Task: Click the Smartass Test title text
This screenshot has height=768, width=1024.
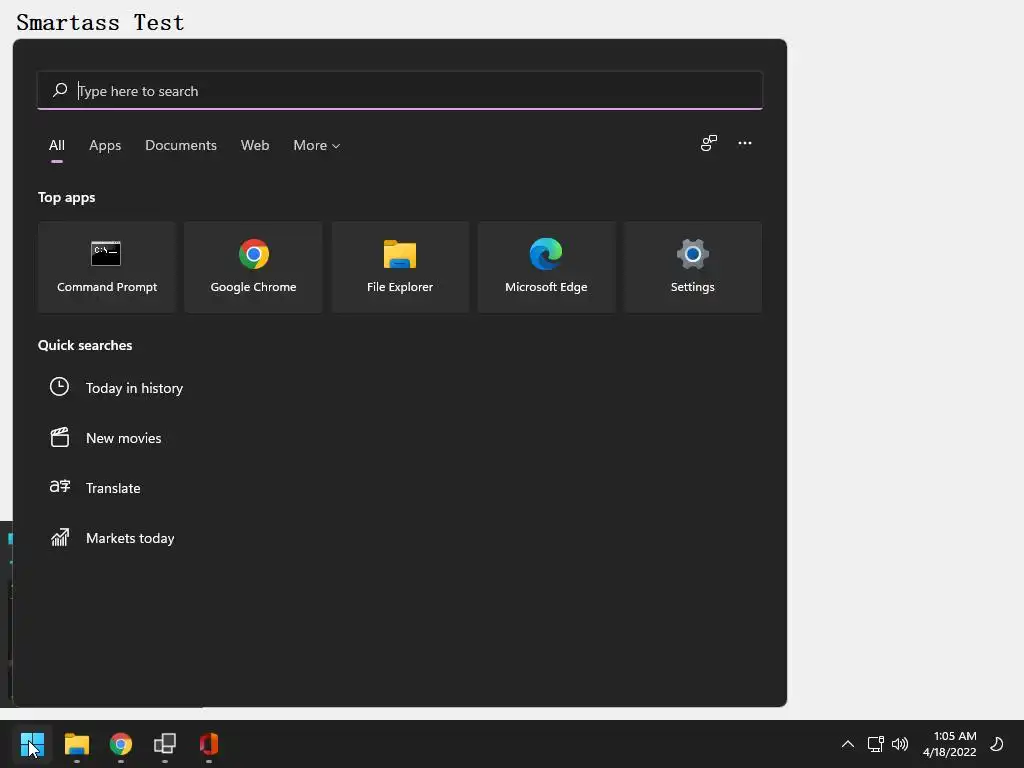Action: pos(101,22)
